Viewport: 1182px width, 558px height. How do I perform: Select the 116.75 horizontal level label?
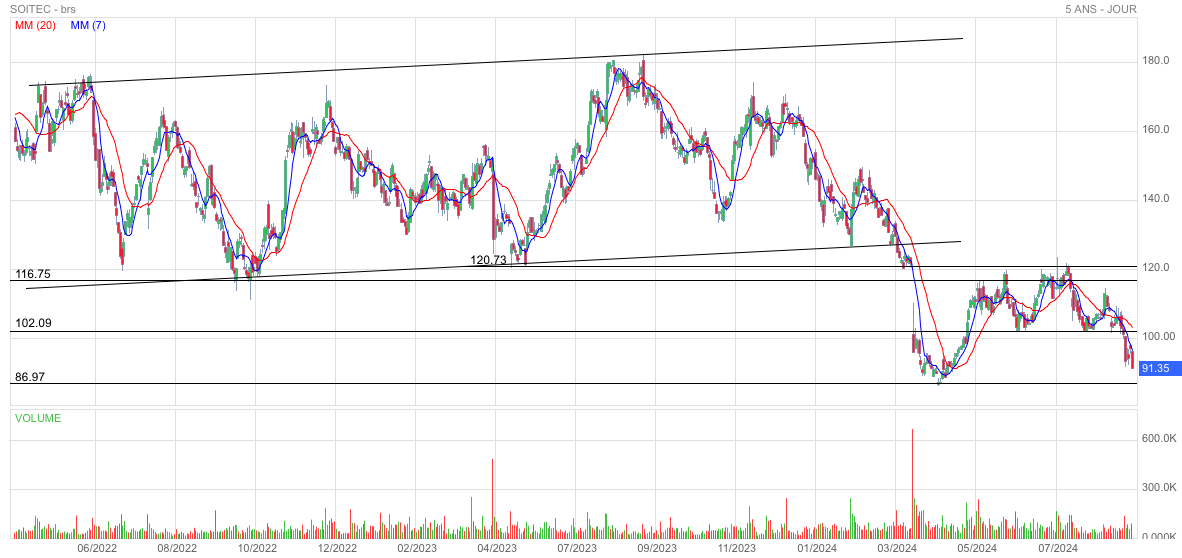coord(32,274)
